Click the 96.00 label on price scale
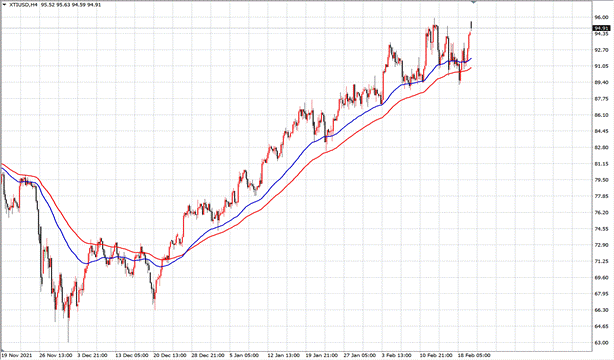Image resolution: width=614 pixels, height=360 pixels. click(x=601, y=18)
